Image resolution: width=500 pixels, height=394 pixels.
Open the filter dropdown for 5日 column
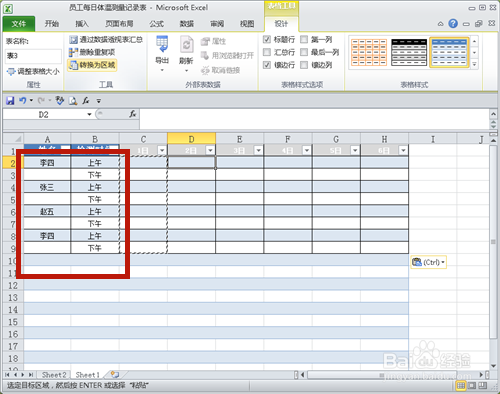pos(355,150)
